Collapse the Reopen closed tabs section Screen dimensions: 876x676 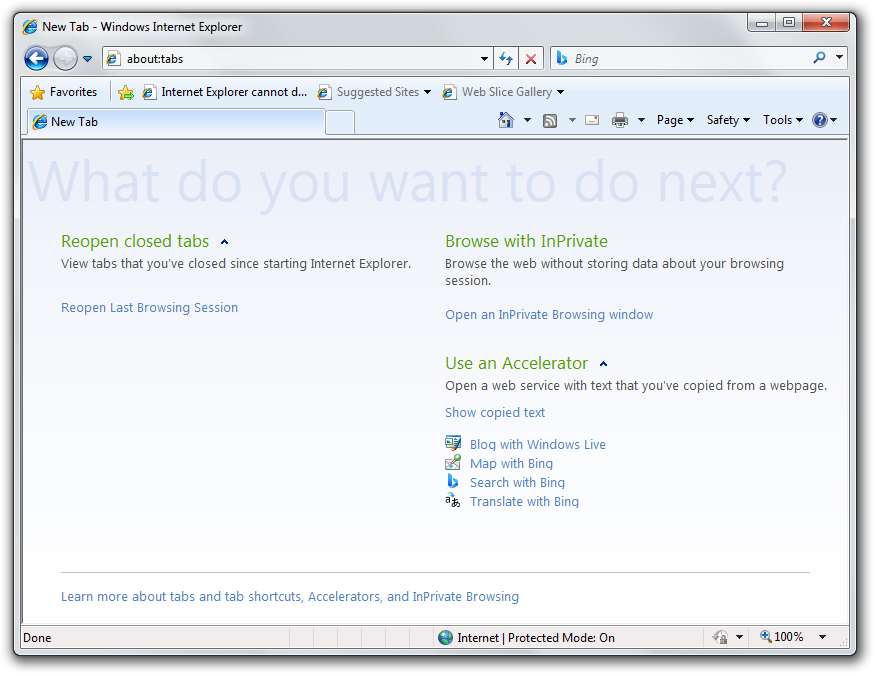[x=225, y=242]
